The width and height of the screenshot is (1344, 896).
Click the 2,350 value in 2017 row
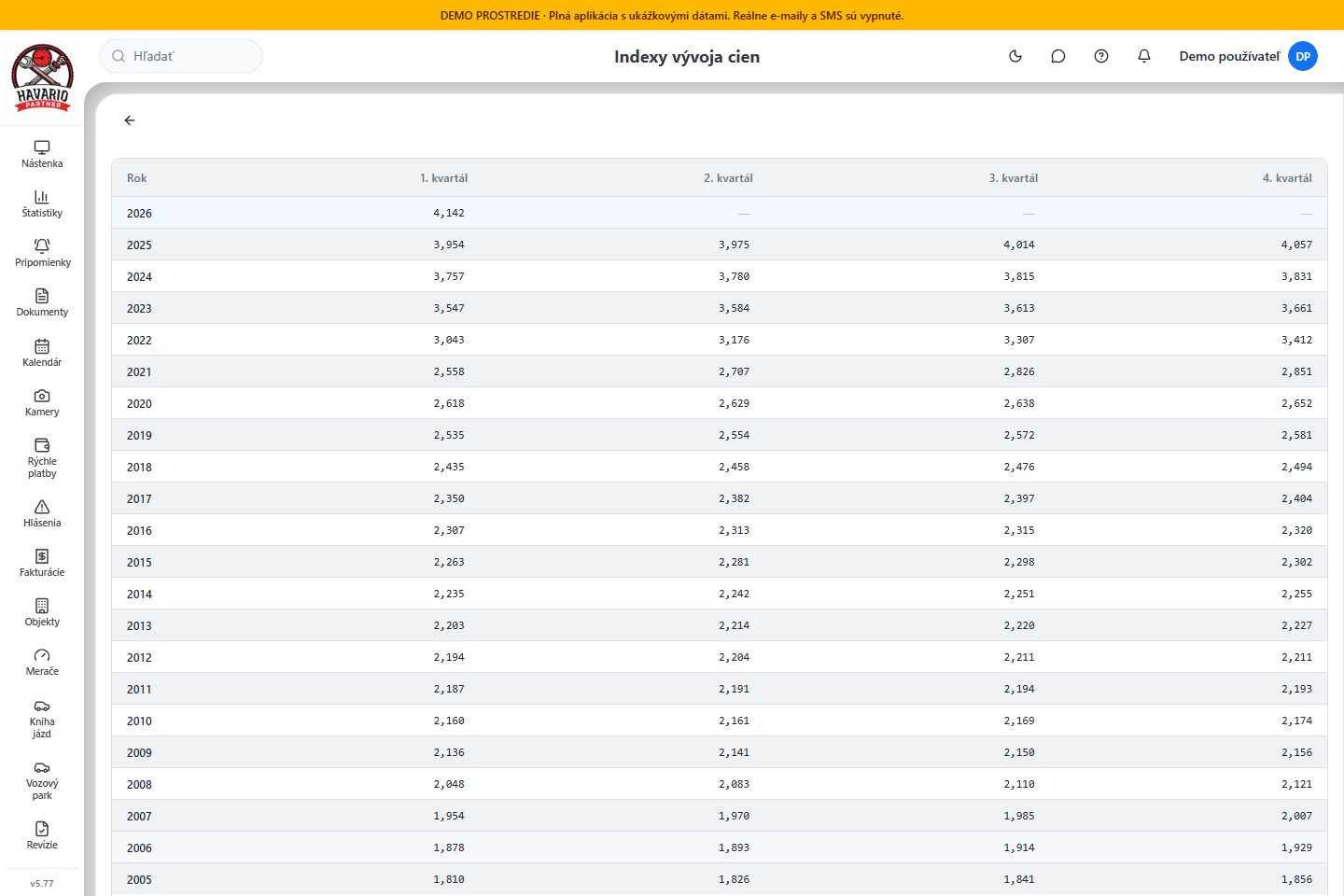pos(449,498)
